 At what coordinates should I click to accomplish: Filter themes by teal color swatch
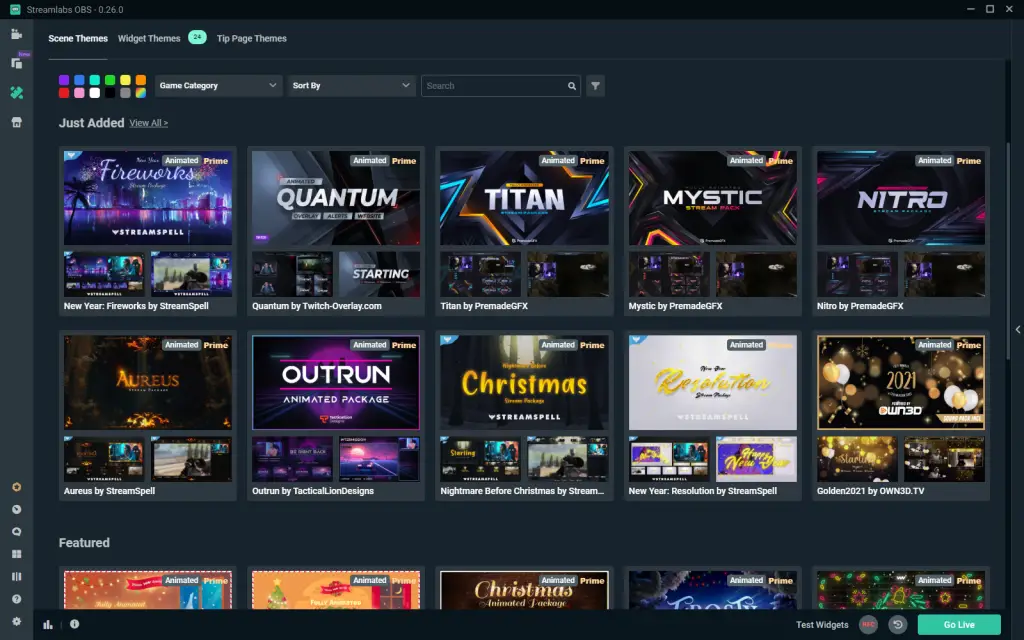point(95,80)
